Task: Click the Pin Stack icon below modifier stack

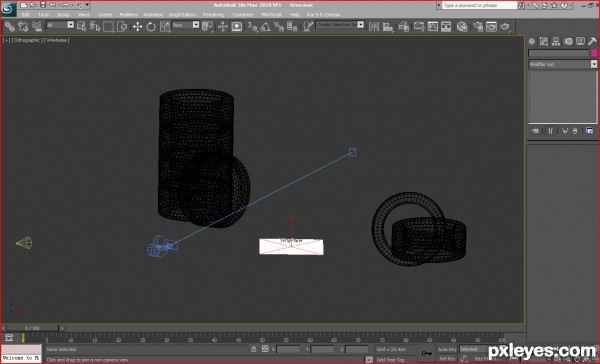Action: click(x=535, y=131)
